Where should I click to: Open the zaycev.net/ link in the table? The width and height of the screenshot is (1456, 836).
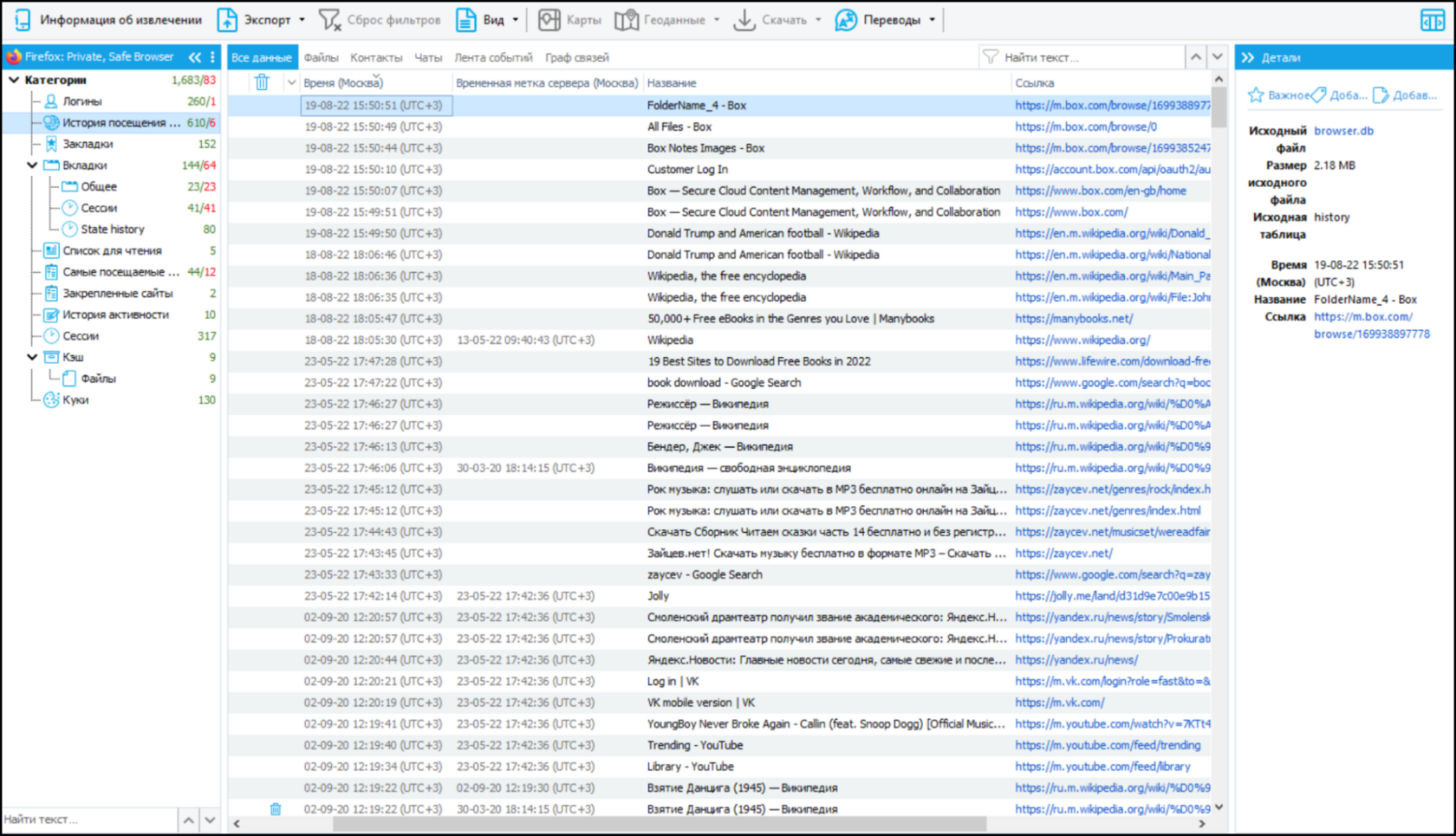pyautogui.click(x=1063, y=554)
